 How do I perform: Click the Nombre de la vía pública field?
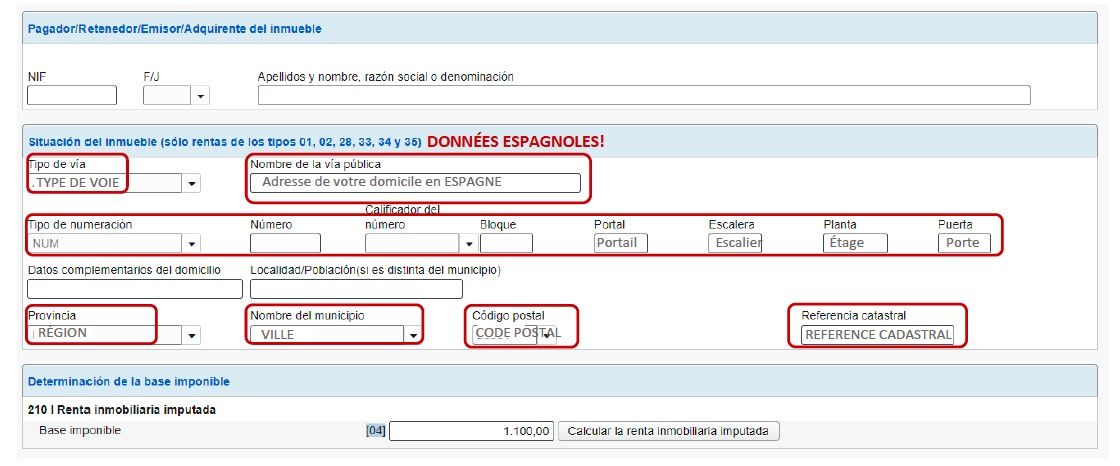point(416,183)
